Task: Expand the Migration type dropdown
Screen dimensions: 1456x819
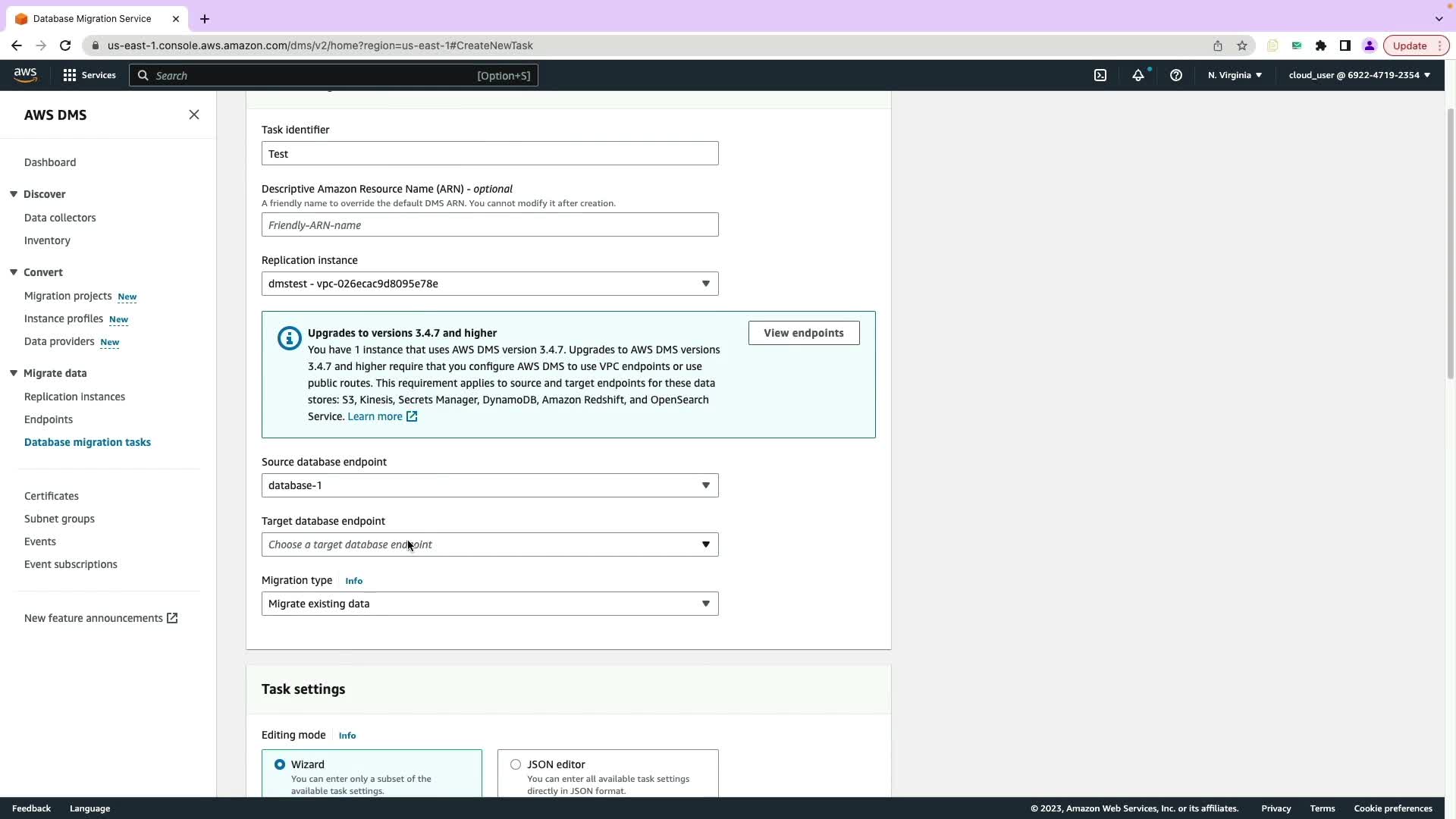Action: tap(490, 604)
